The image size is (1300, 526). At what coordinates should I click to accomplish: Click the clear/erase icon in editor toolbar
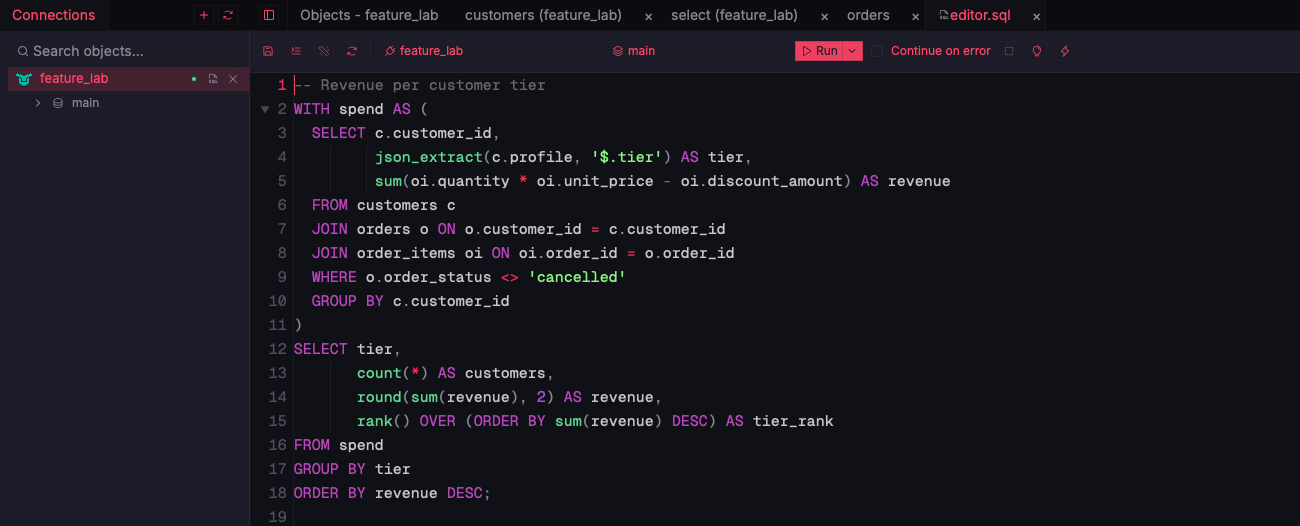pyautogui.click(x=324, y=51)
